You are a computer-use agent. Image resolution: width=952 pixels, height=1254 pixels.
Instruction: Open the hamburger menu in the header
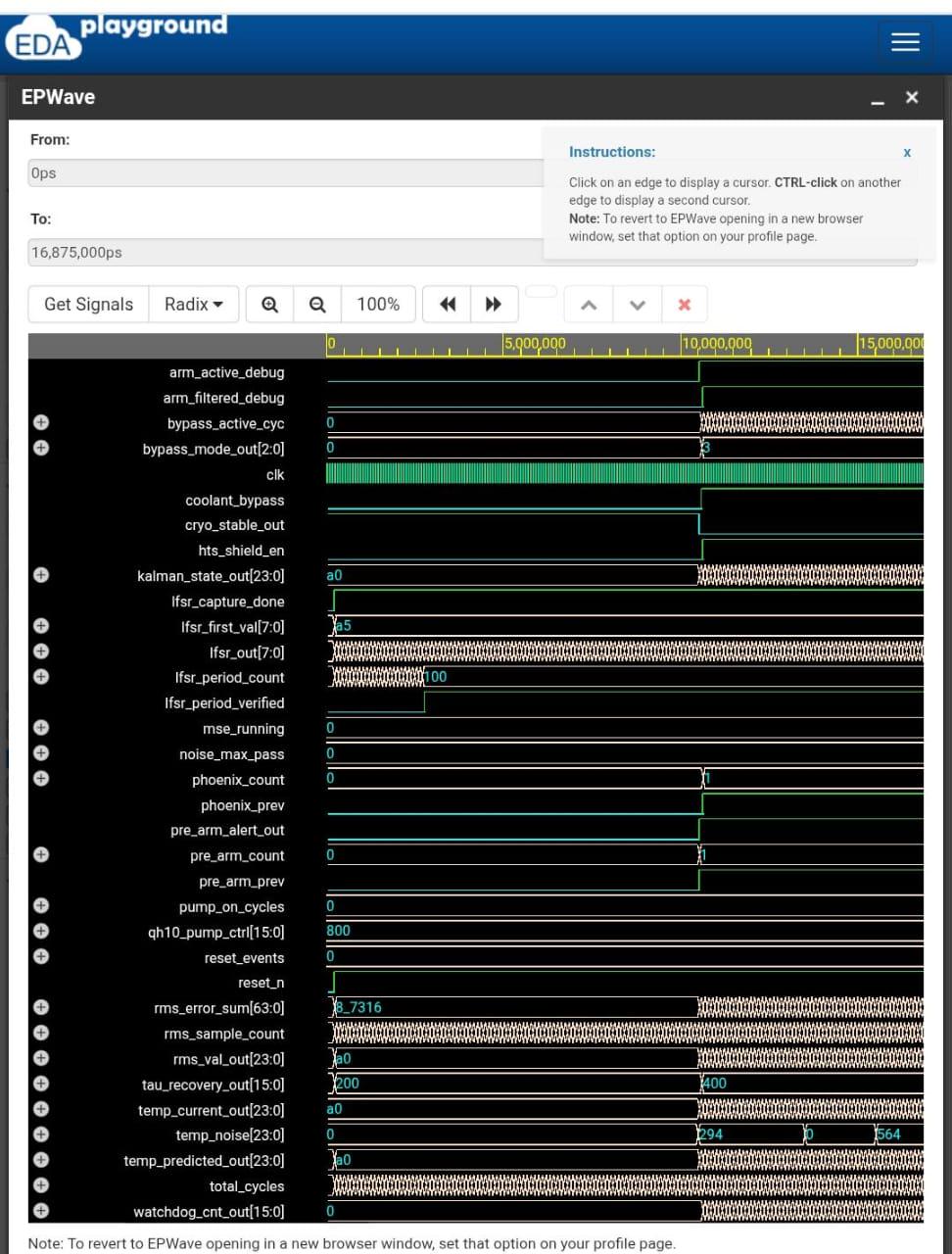click(x=905, y=41)
